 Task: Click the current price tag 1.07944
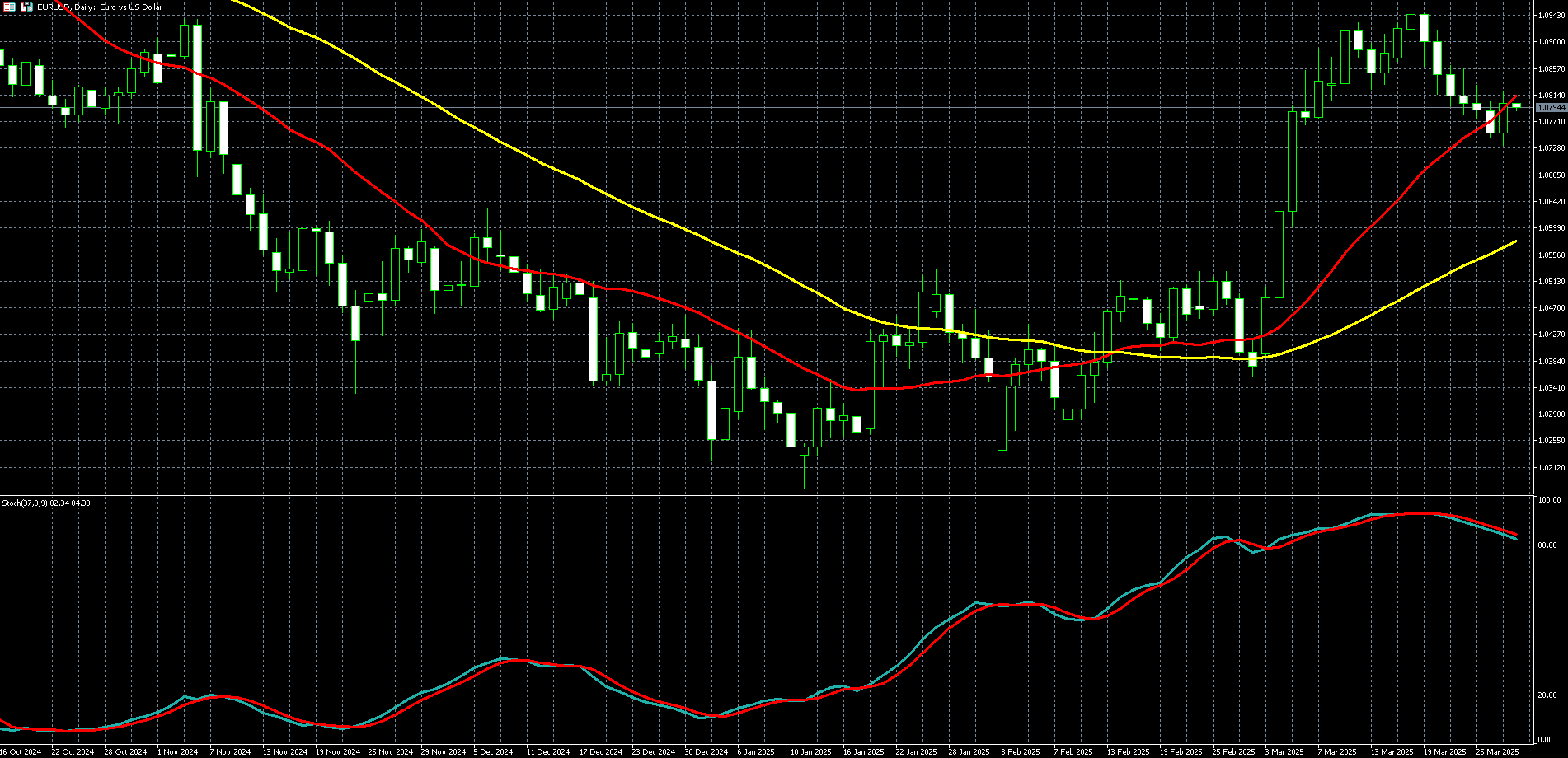1551,108
